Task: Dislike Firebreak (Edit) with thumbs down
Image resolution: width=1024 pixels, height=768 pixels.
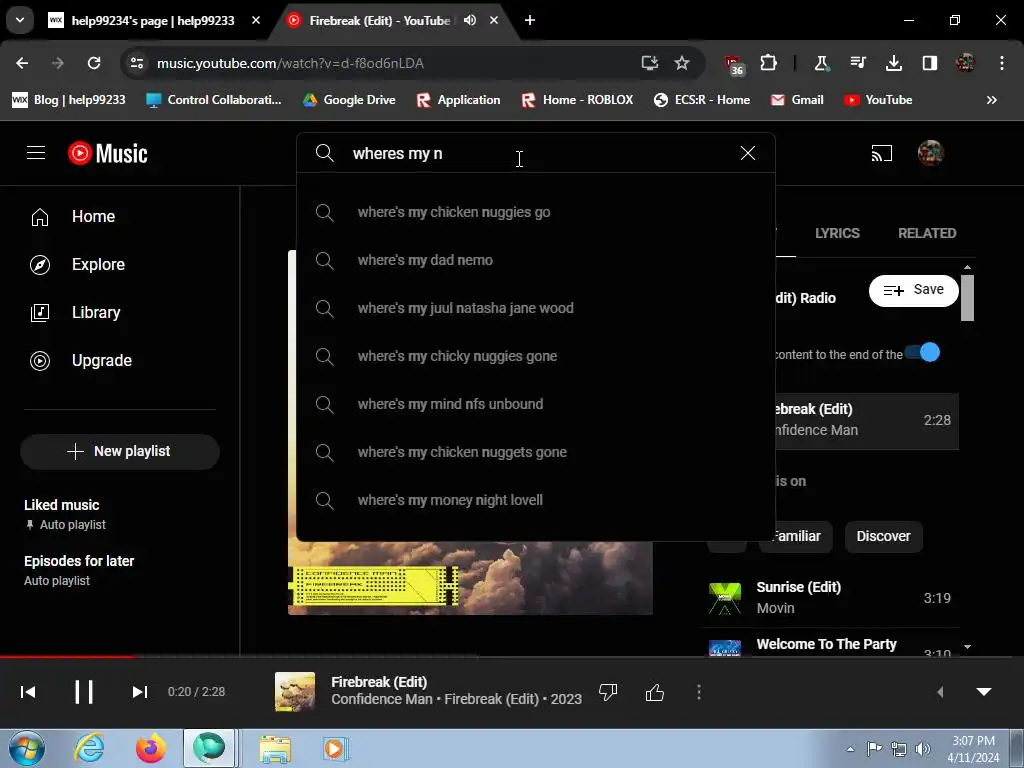Action: pos(608,692)
